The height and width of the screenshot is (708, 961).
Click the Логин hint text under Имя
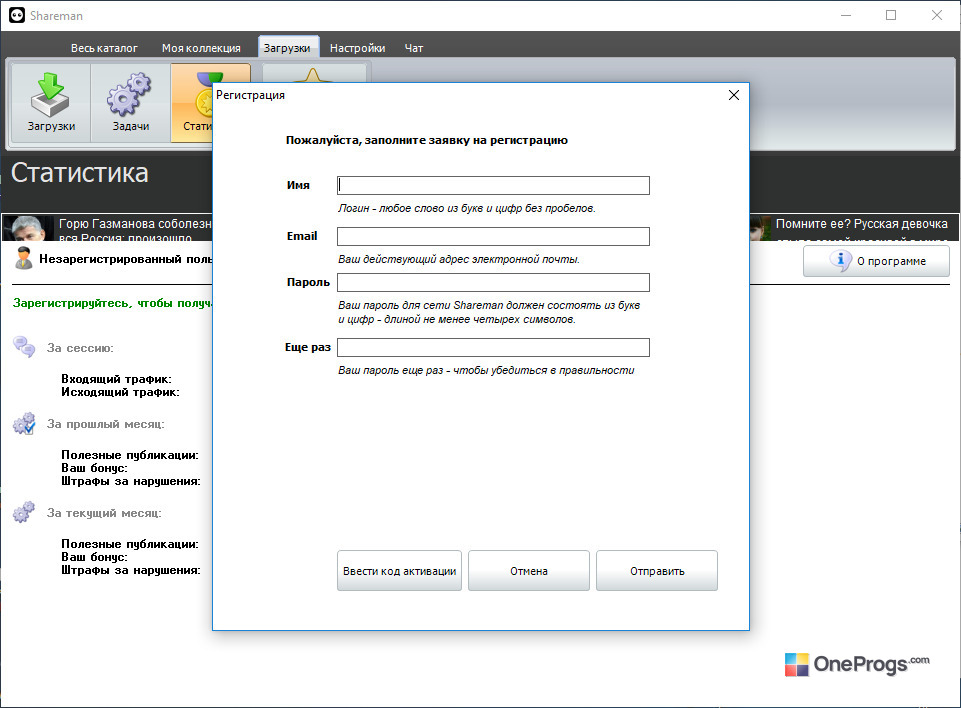pyautogui.click(x=467, y=208)
